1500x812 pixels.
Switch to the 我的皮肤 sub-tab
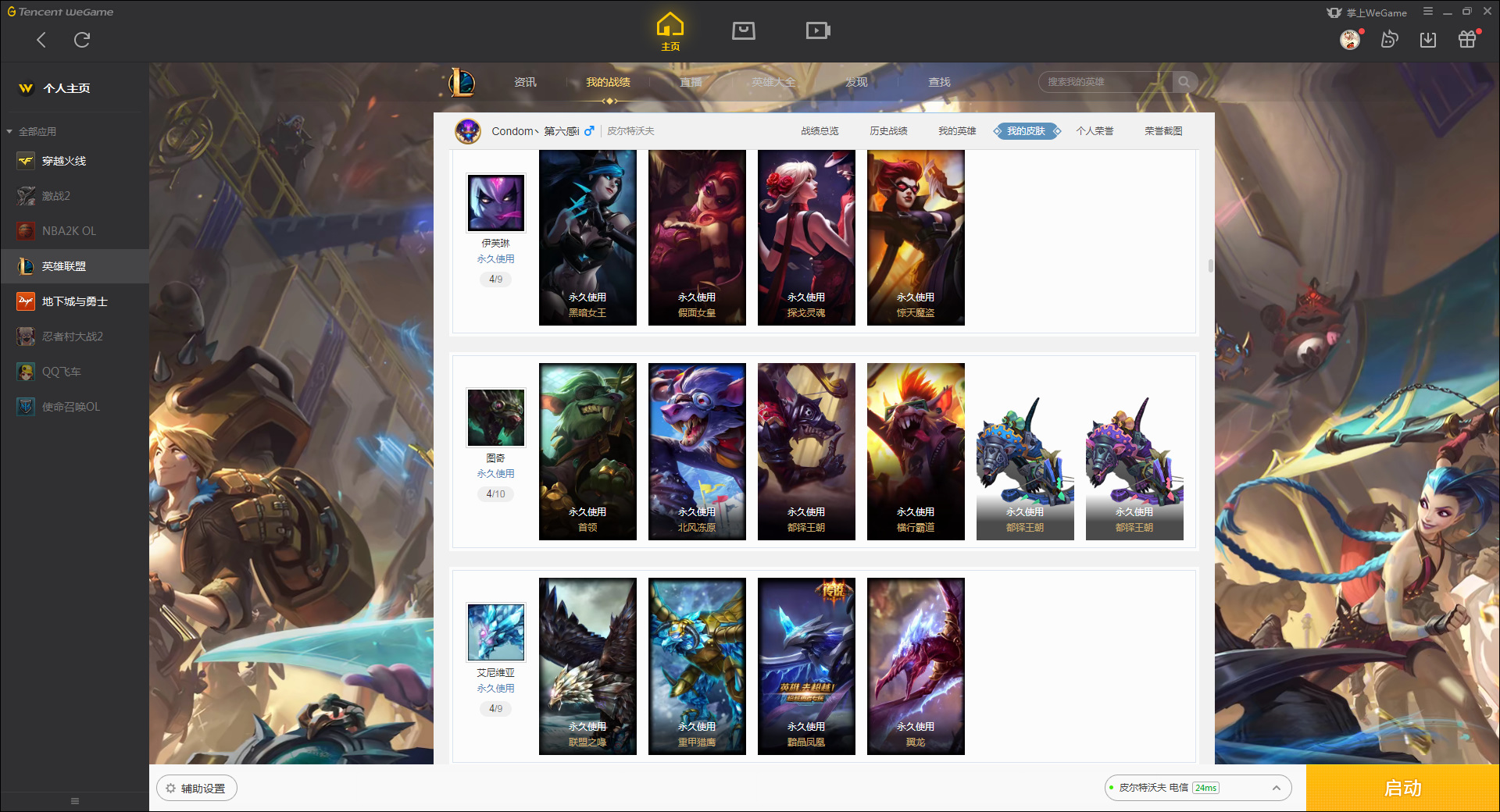tap(1026, 131)
